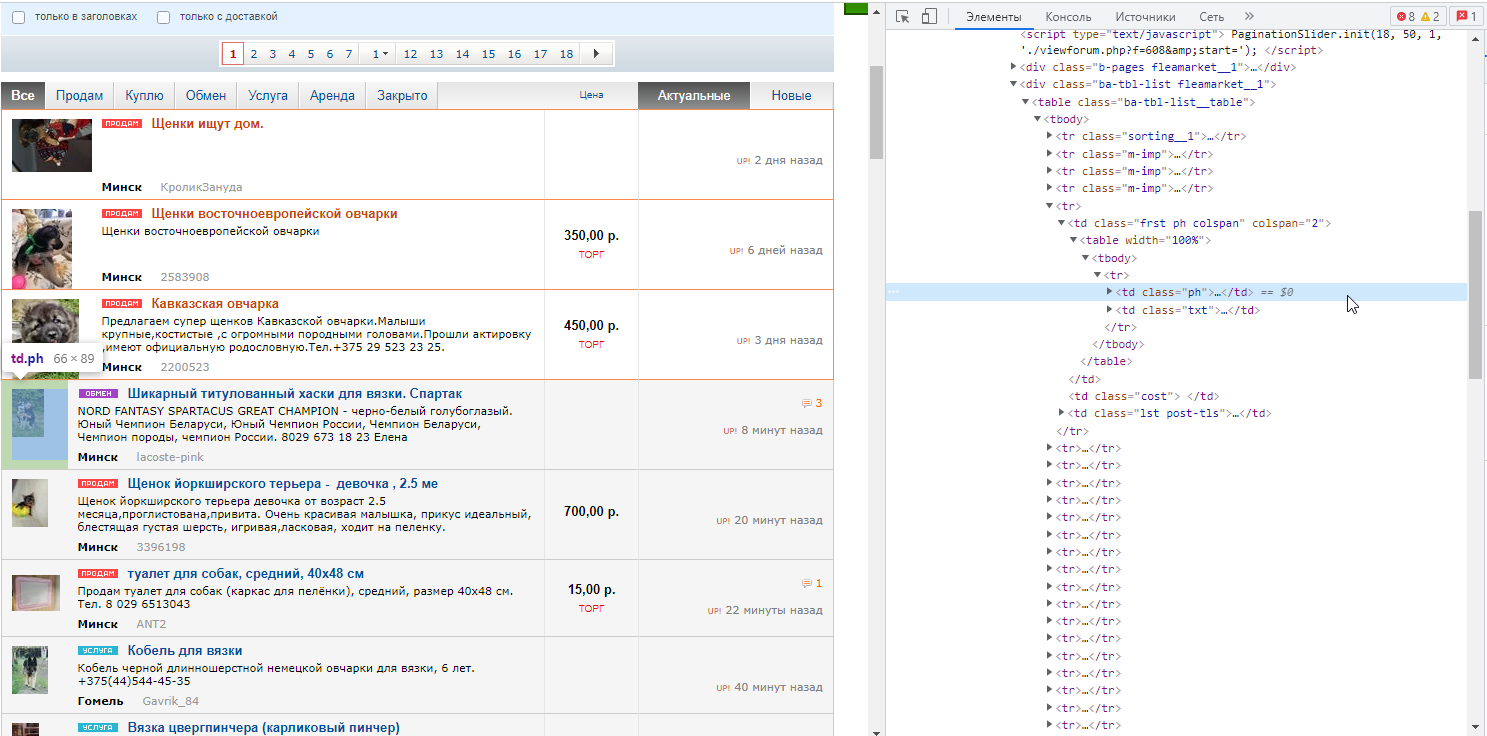Open the red error count badge showing 8

point(1406,17)
